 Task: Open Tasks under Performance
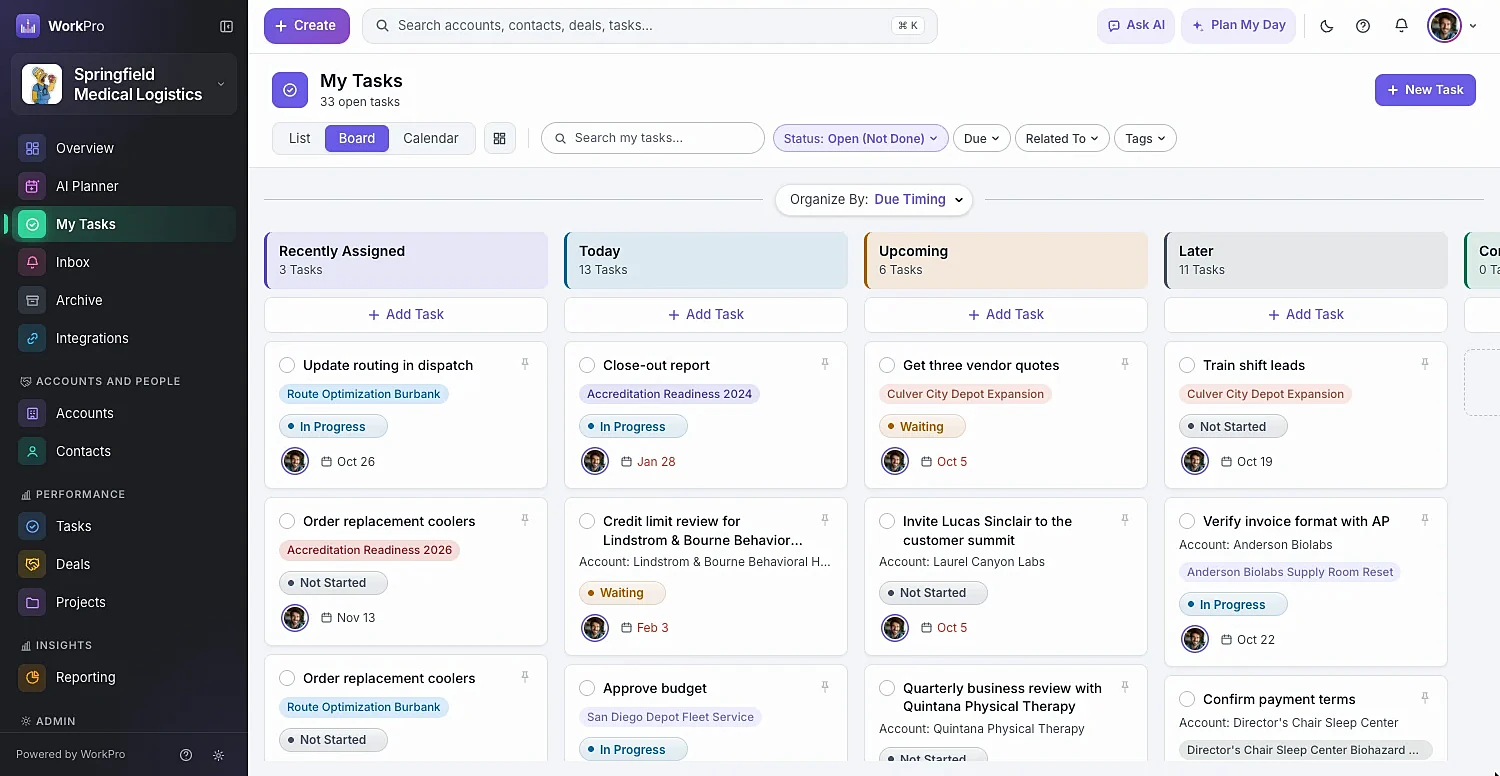click(124, 526)
